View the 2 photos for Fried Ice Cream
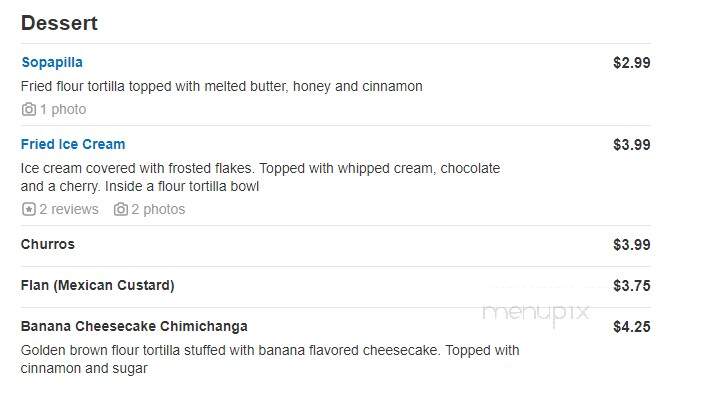 pyautogui.click(x=158, y=209)
